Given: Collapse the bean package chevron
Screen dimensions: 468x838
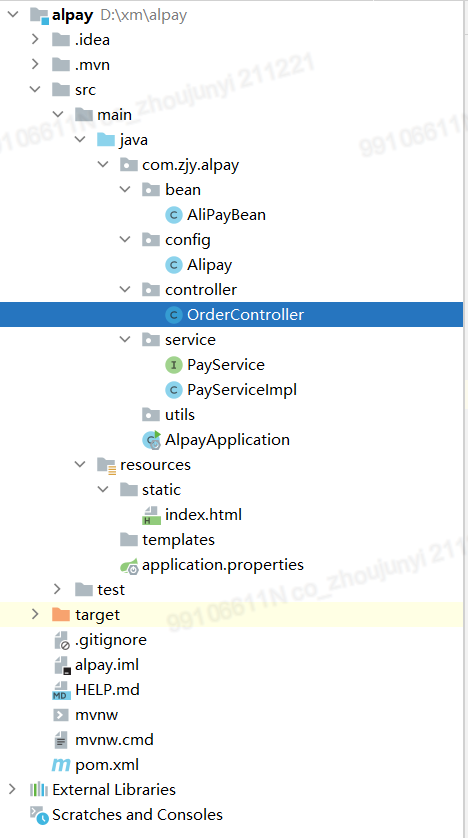Looking at the screenshot, I should 125,190.
